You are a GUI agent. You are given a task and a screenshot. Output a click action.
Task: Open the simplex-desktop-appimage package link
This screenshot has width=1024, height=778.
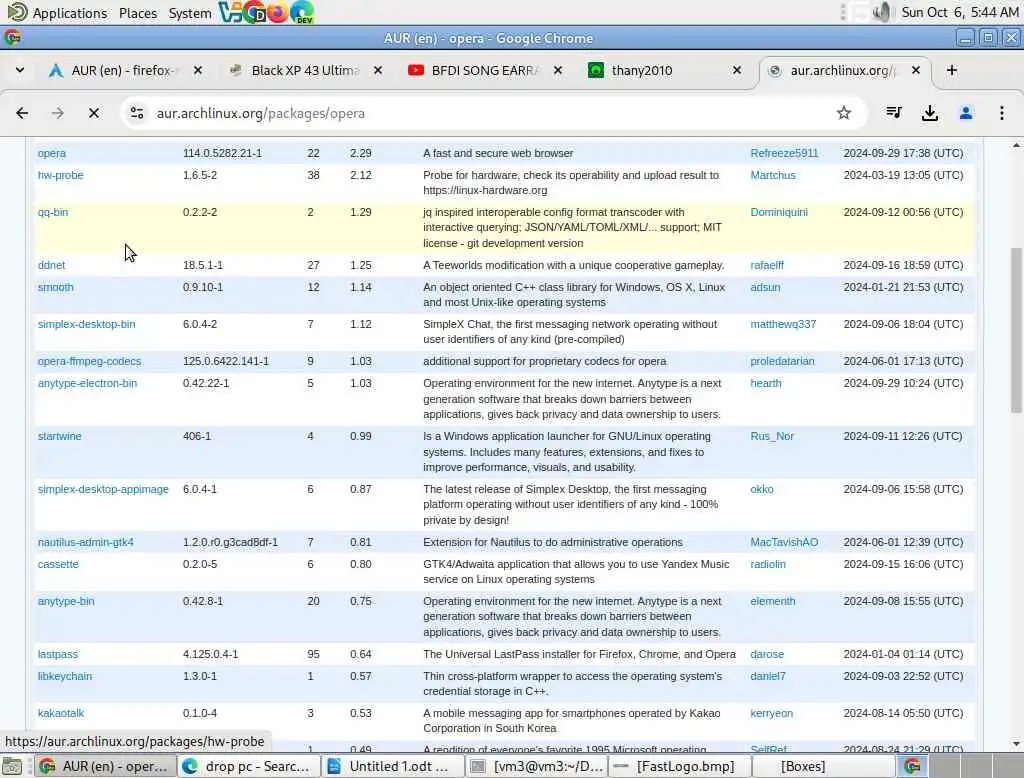click(x=103, y=489)
